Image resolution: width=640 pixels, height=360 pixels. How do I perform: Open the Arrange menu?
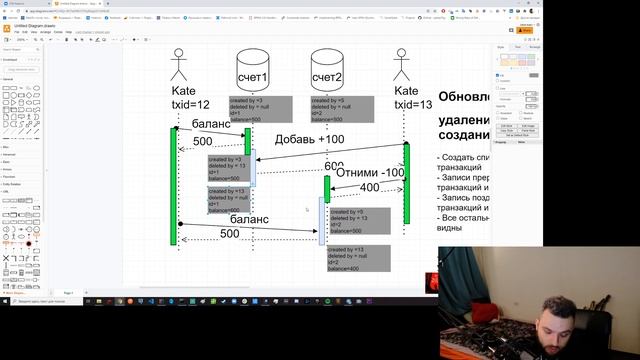[x=46, y=32]
